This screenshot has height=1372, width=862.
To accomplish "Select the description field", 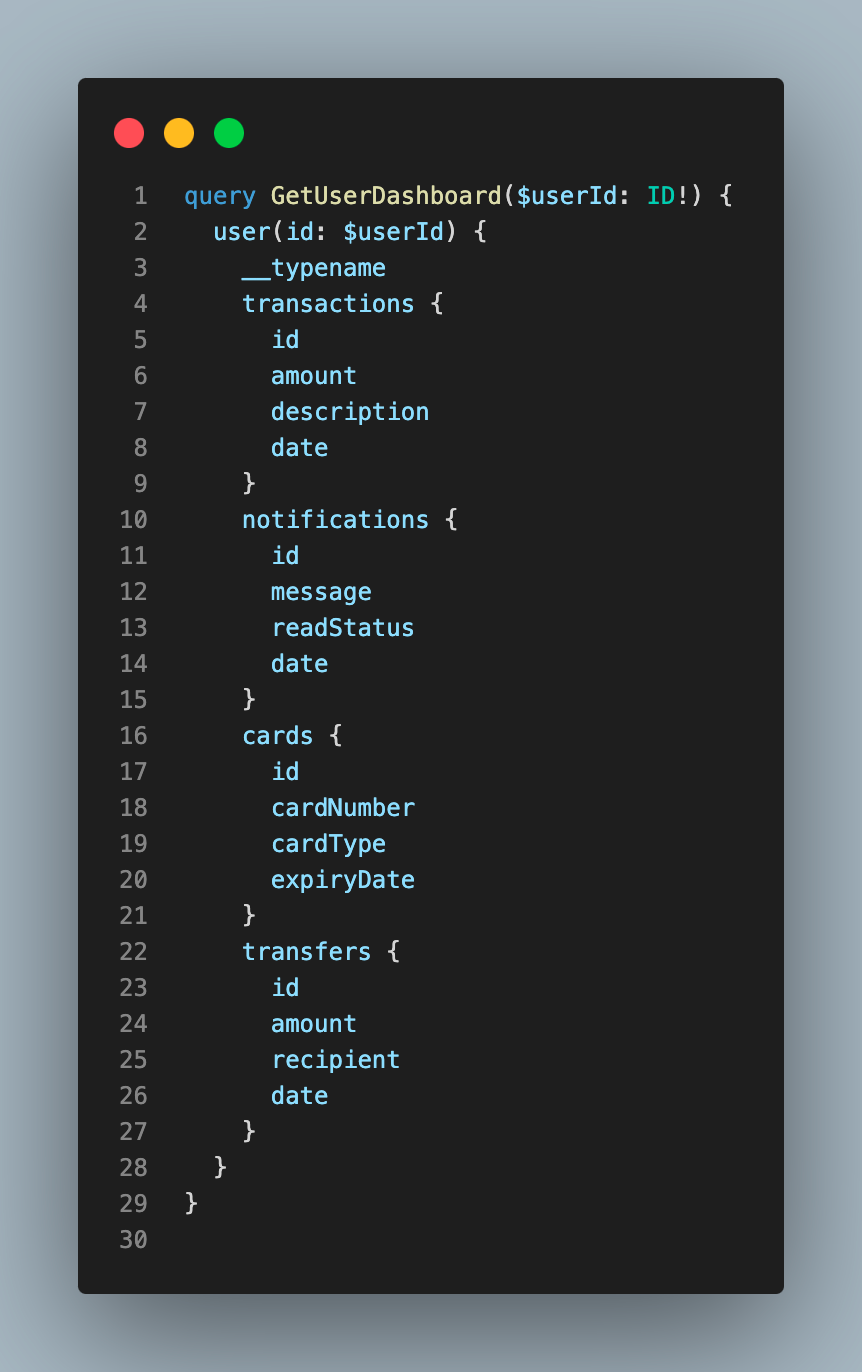I will point(350,412).
